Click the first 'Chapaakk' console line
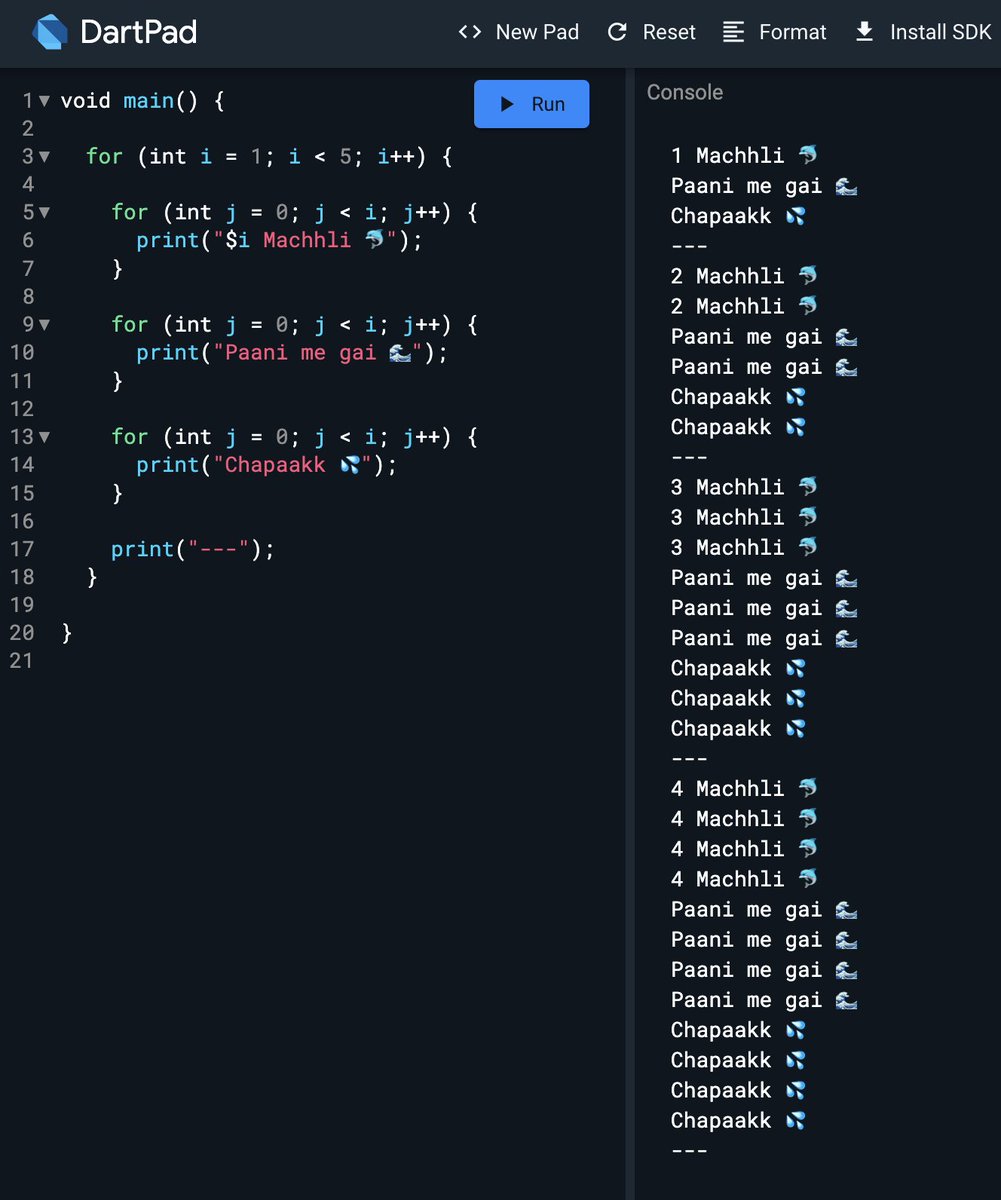The height and width of the screenshot is (1200, 1001). (x=738, y=216)
